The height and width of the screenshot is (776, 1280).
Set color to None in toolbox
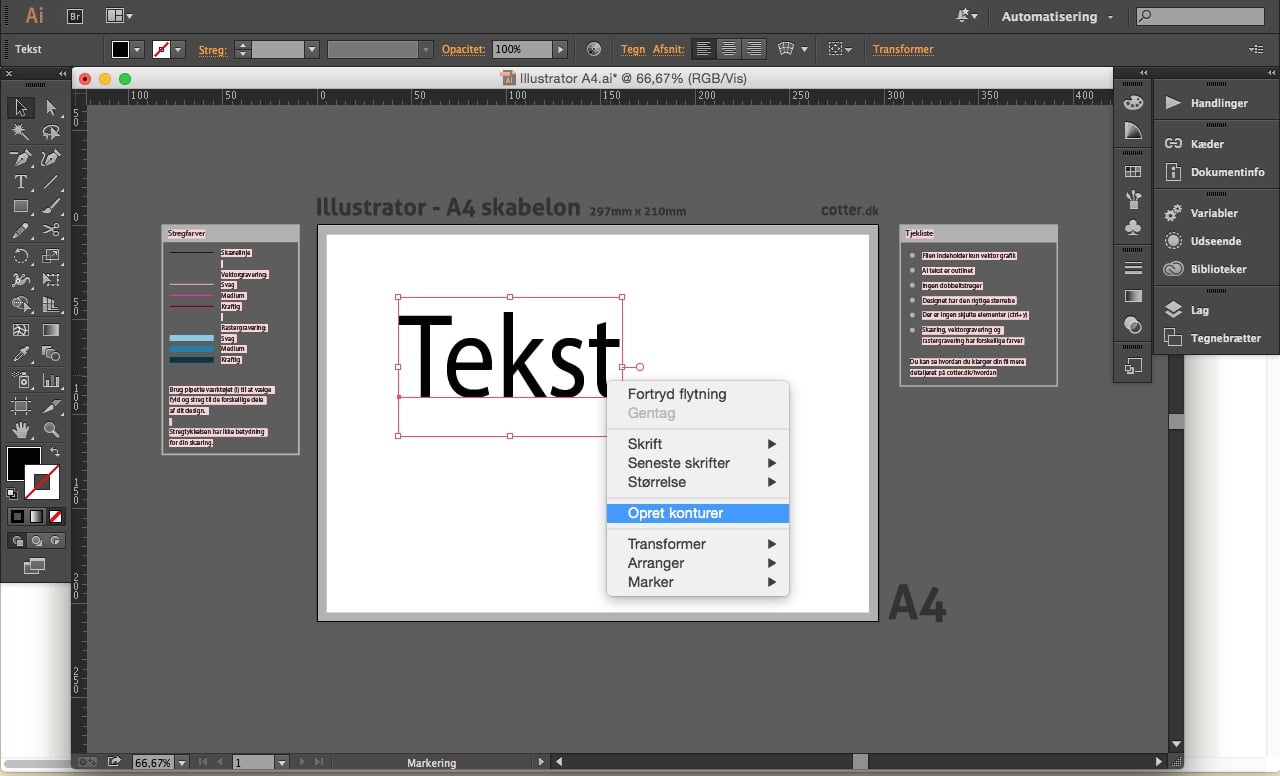(x=56, y=517)
